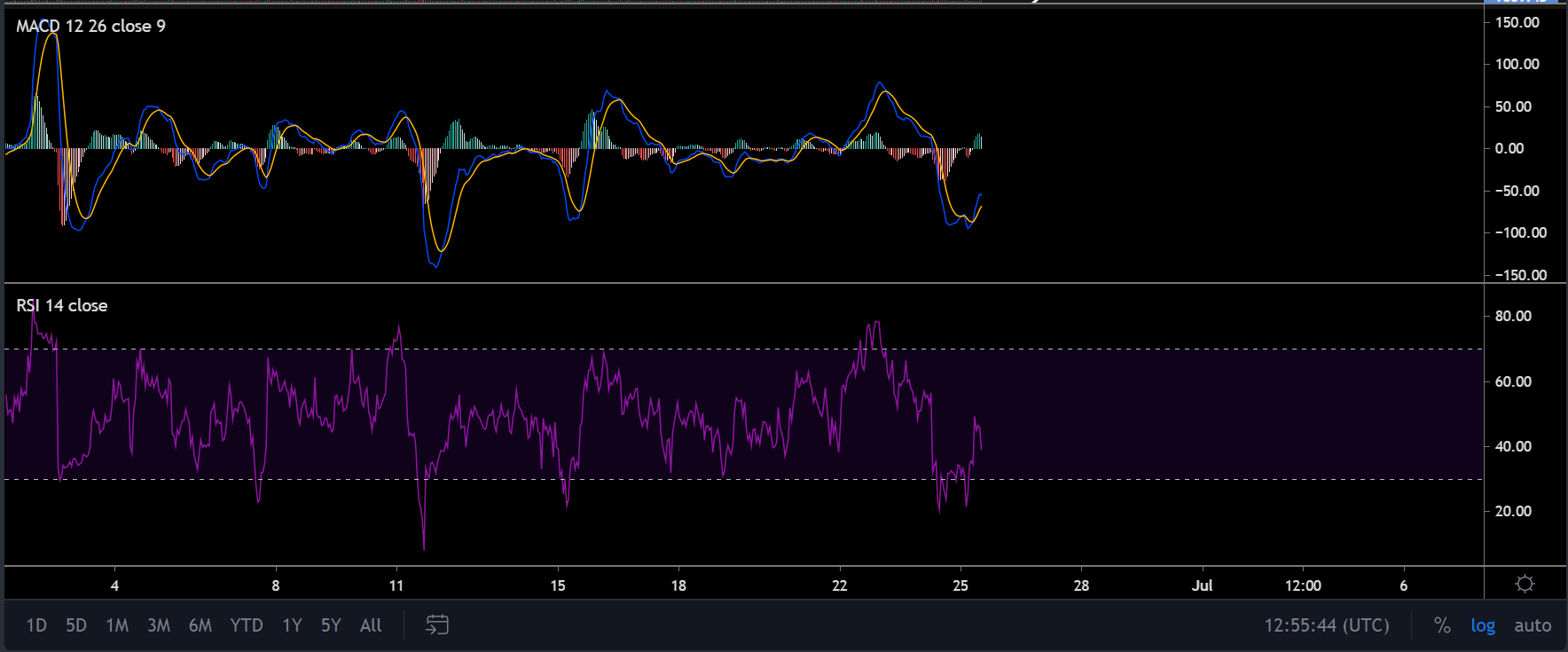Click date label 22 on time axis
The height and width of the screenshot is (652, 1568).
(x=840, y=585)
